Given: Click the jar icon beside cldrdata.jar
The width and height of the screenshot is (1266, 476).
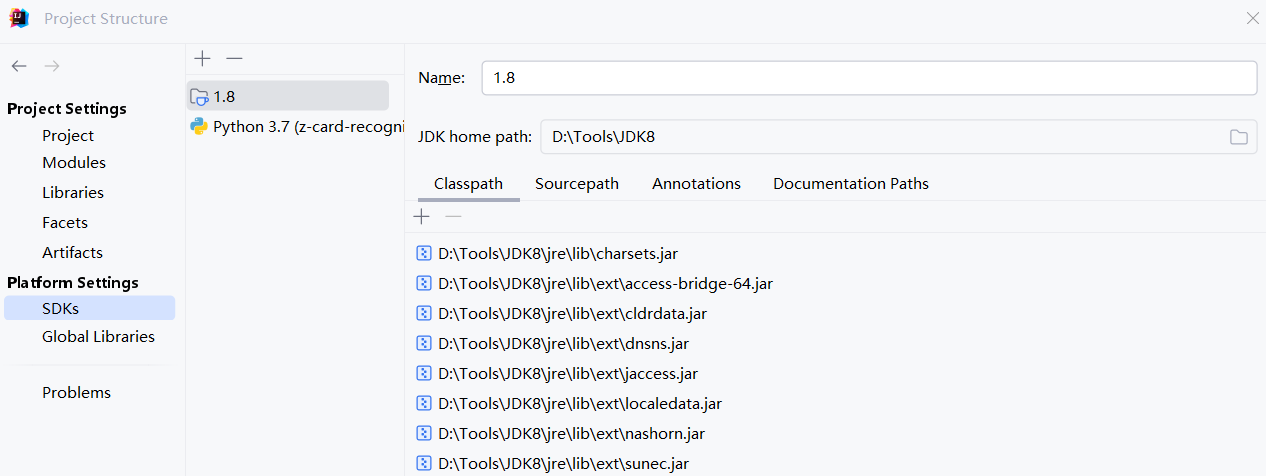Looking at the screenshot, I should [x=423, y=314].
